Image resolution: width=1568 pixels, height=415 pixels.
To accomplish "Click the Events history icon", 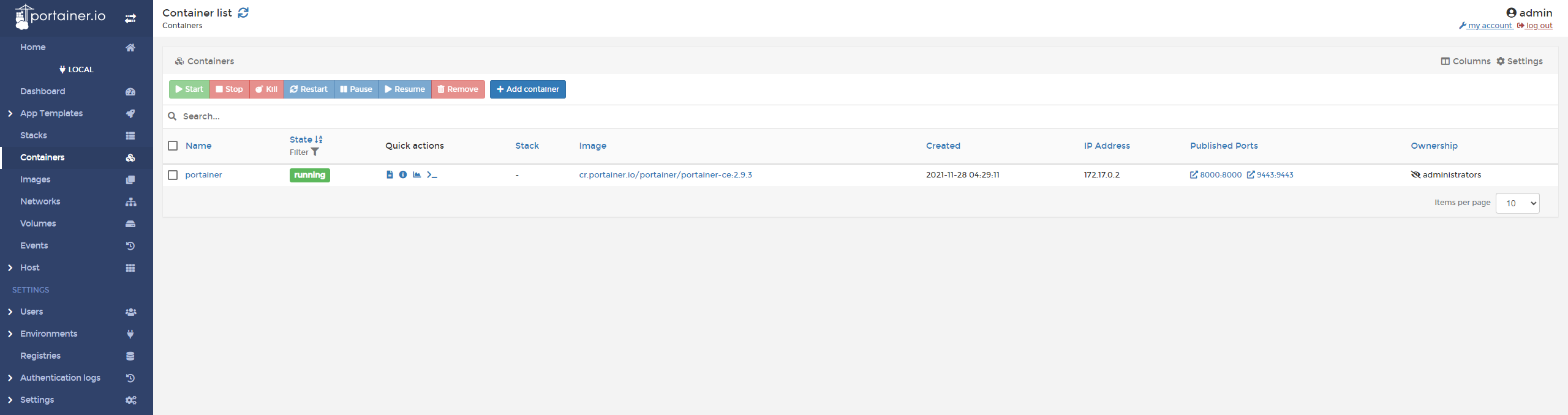I will pyautogui.click(x=130, y=246).
